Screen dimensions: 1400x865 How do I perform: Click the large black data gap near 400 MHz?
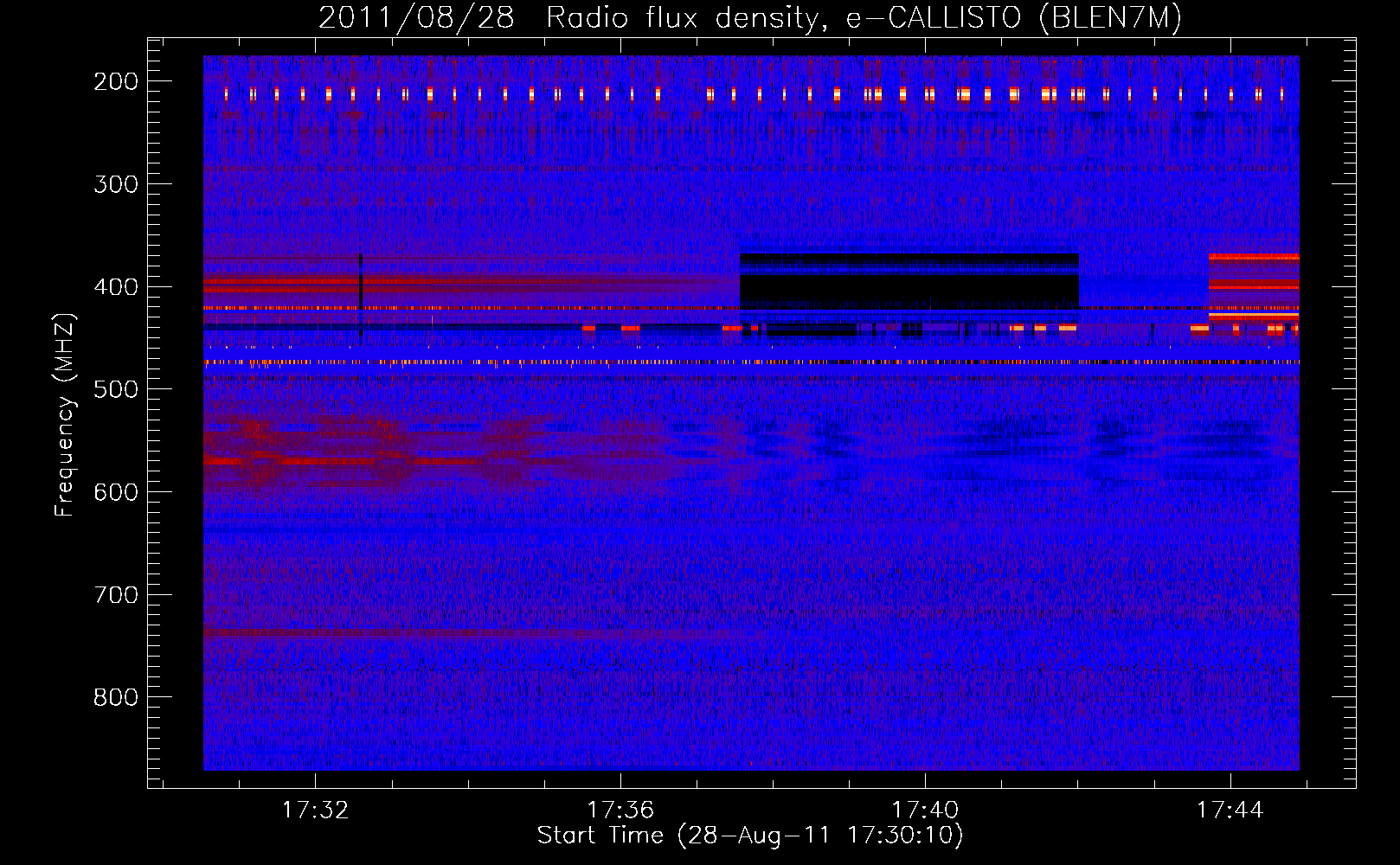pos(909,282)
